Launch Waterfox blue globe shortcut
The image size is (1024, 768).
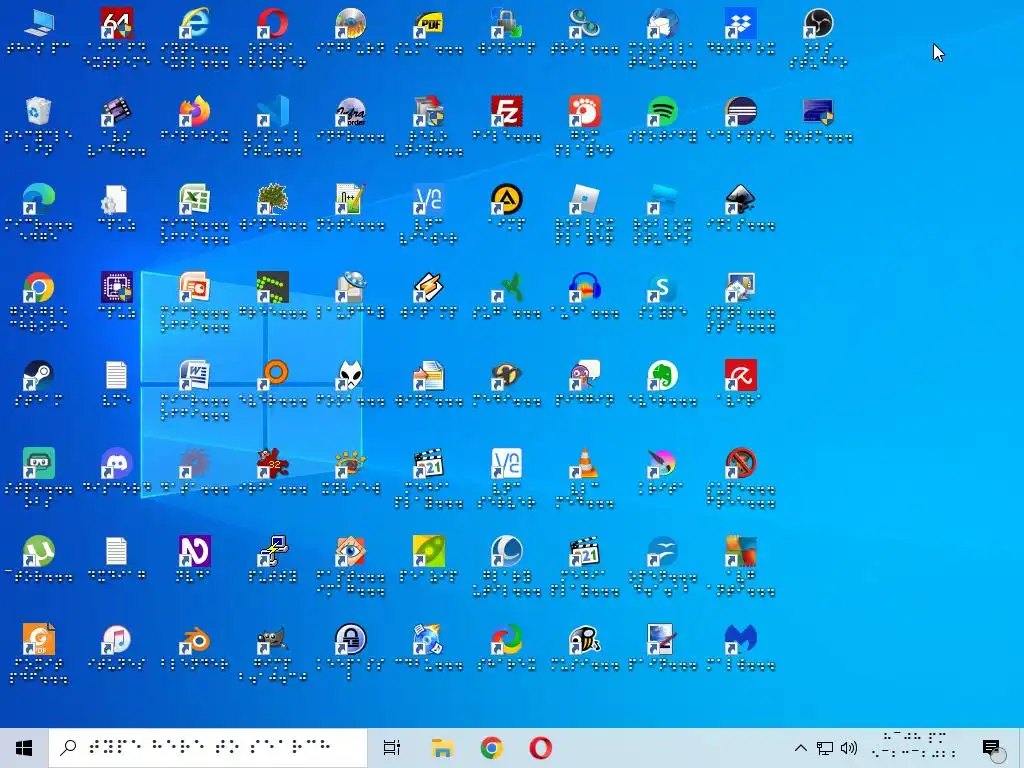[x=507, y=551]
